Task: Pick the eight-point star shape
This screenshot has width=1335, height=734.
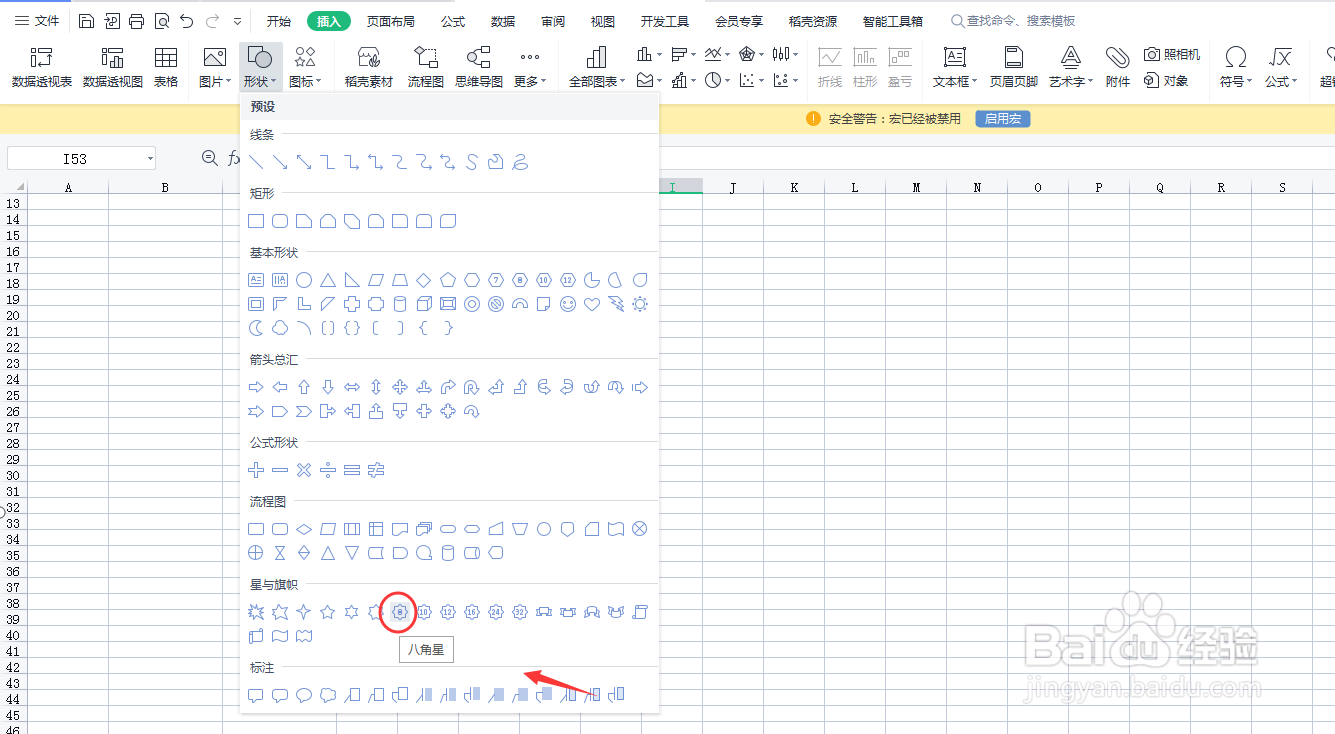Action: (400, 612)
